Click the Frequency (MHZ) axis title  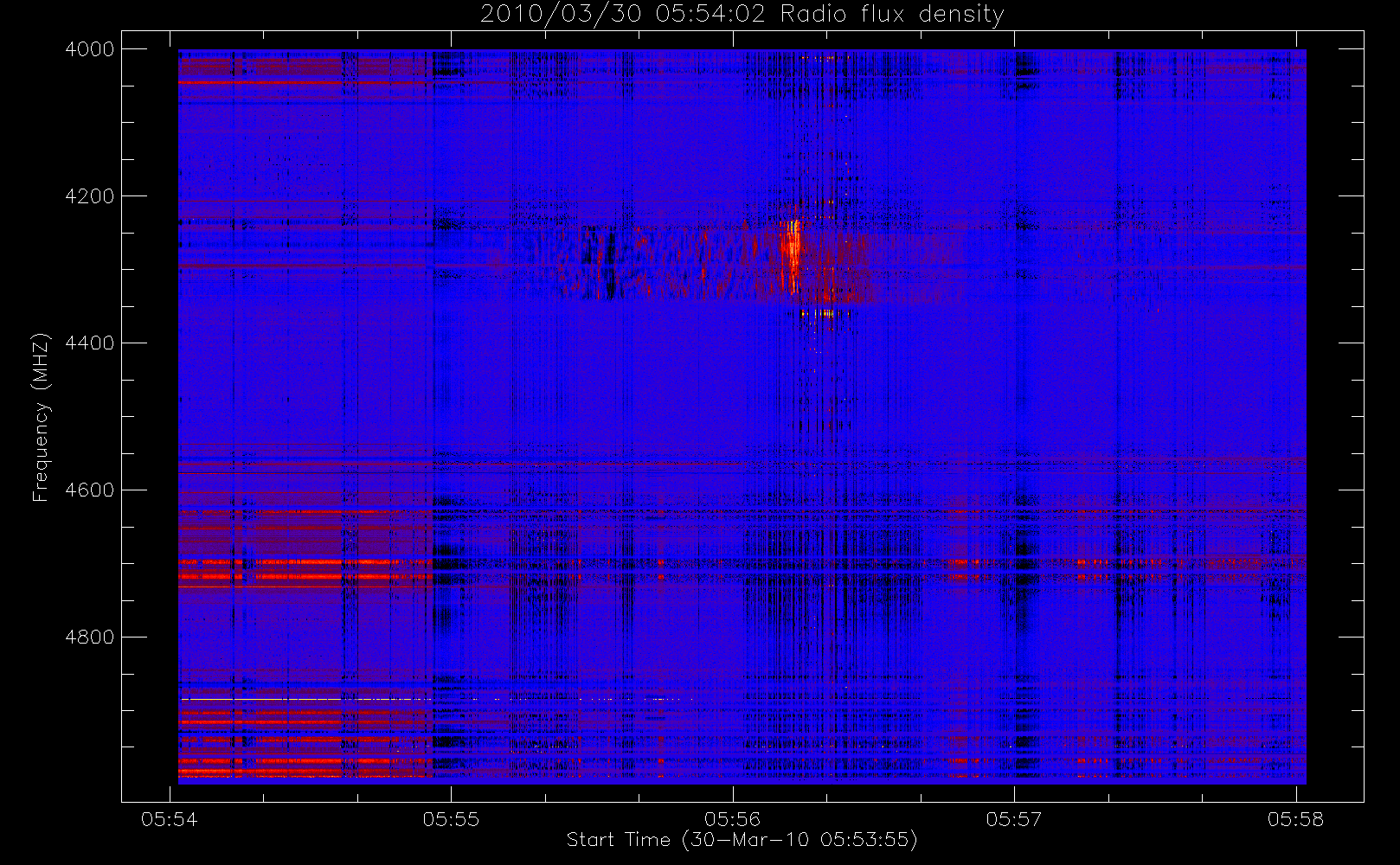pos(41,417)
